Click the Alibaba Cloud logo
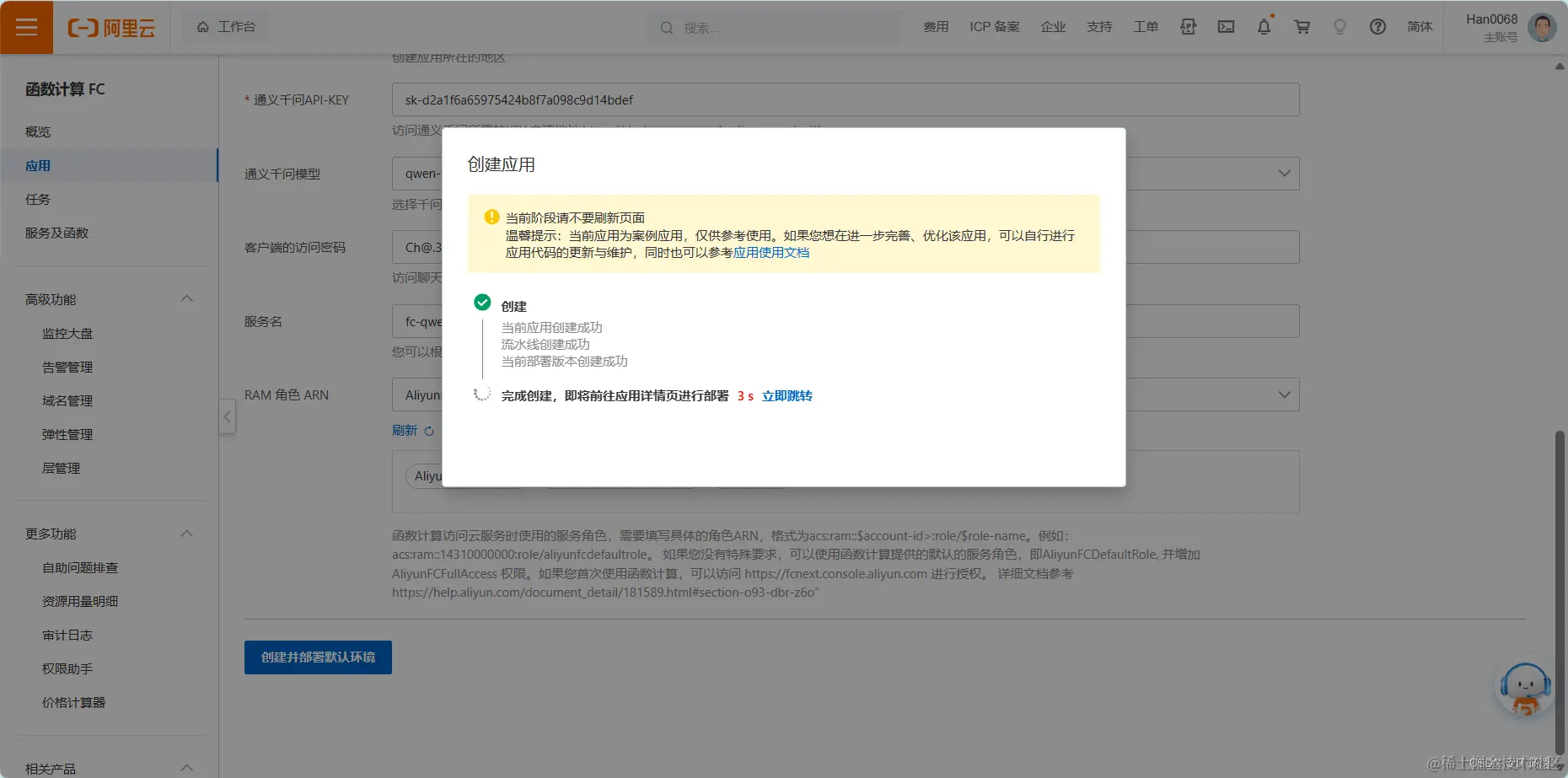The image size is (1568, 778). pyautogui.click(x=110, y=27)
